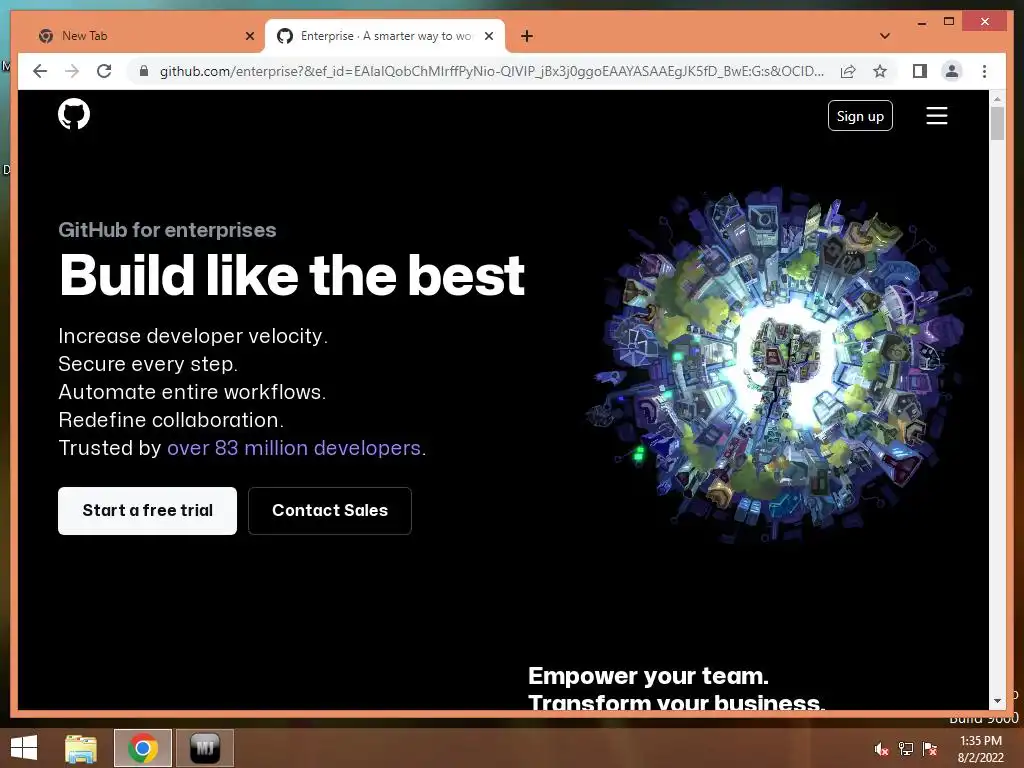This screenshot has height=768, width=1024.
Task: Open Chrome three-dot menu
Action: tap(984, 71)
